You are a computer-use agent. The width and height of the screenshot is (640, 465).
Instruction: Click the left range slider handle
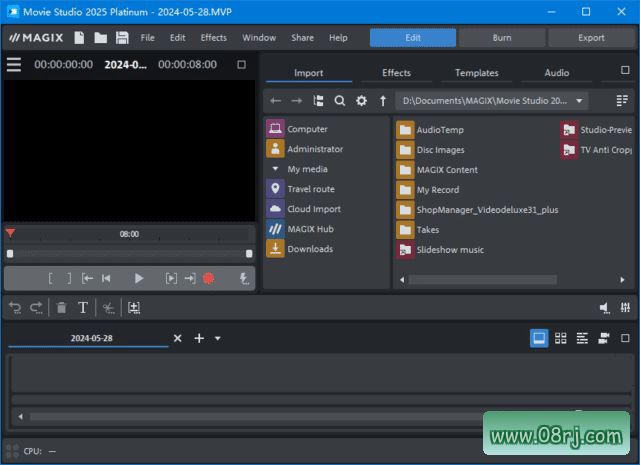click(x=10, y=254)
